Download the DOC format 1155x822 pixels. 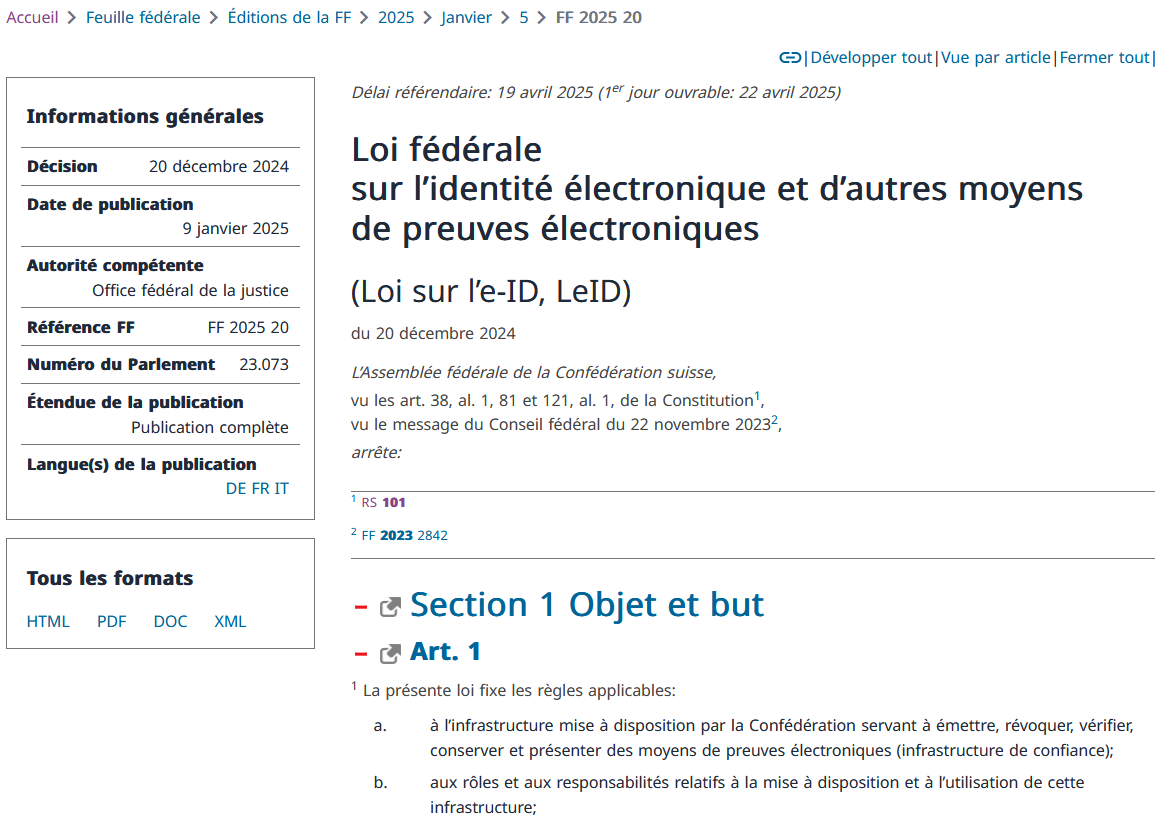tap(170, 622)
